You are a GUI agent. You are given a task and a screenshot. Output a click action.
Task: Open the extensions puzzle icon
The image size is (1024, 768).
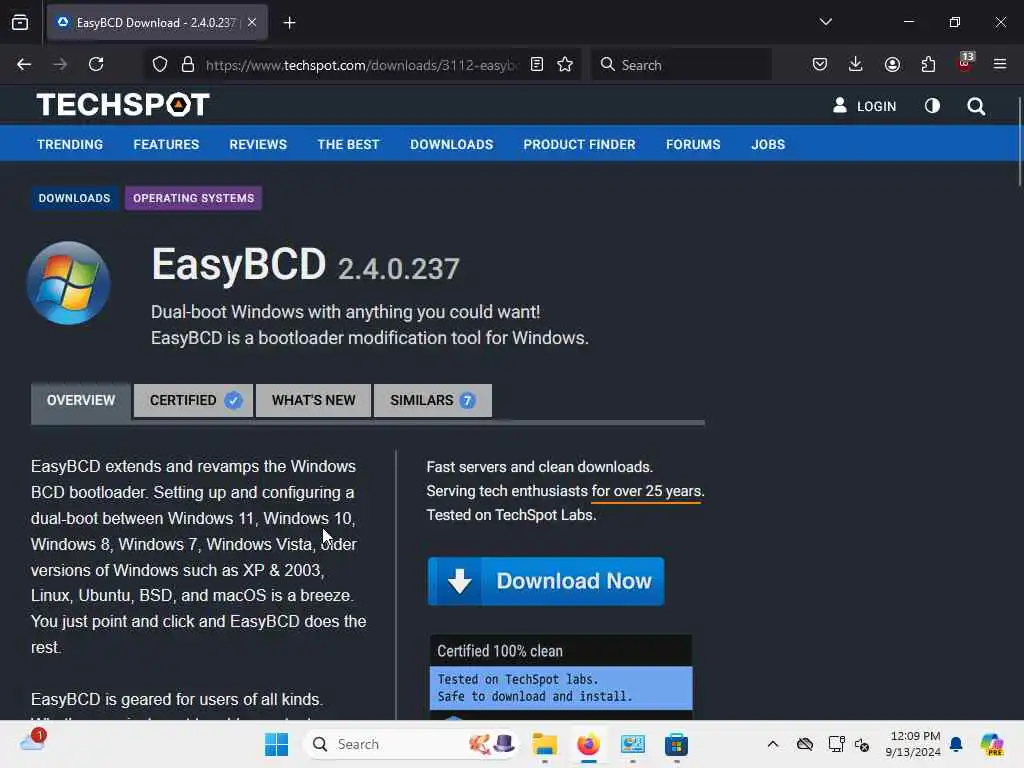click(928, 64)
